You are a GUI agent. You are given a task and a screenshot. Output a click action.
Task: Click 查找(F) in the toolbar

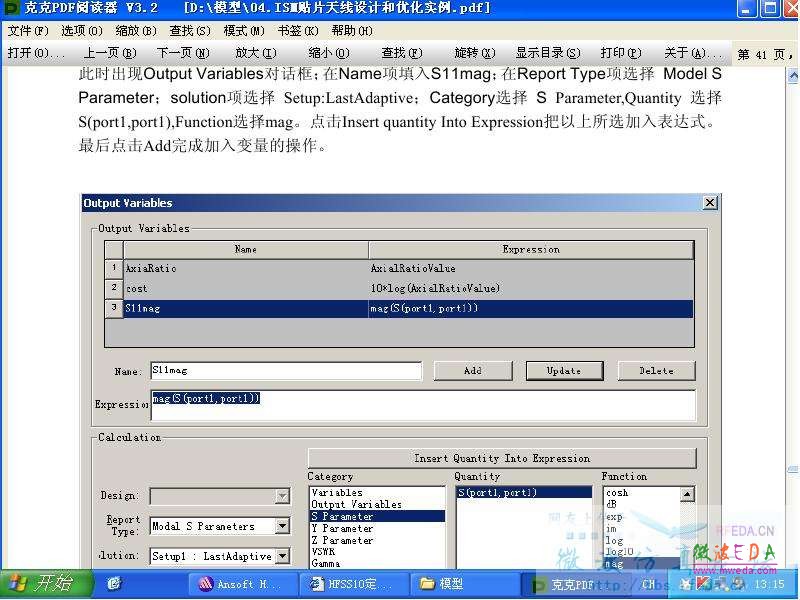pyautogui.click(x=402, y=53)
